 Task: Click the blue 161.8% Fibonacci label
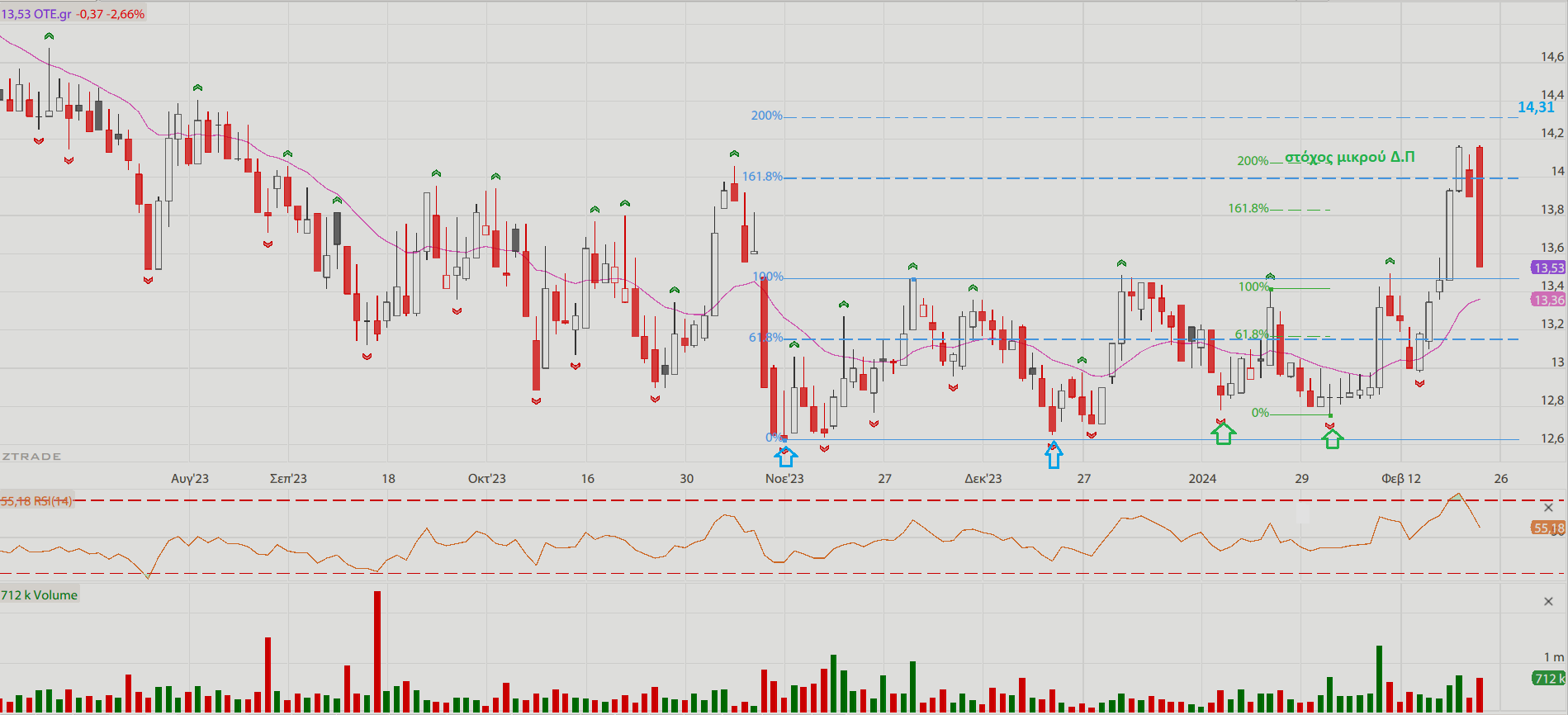762,177
